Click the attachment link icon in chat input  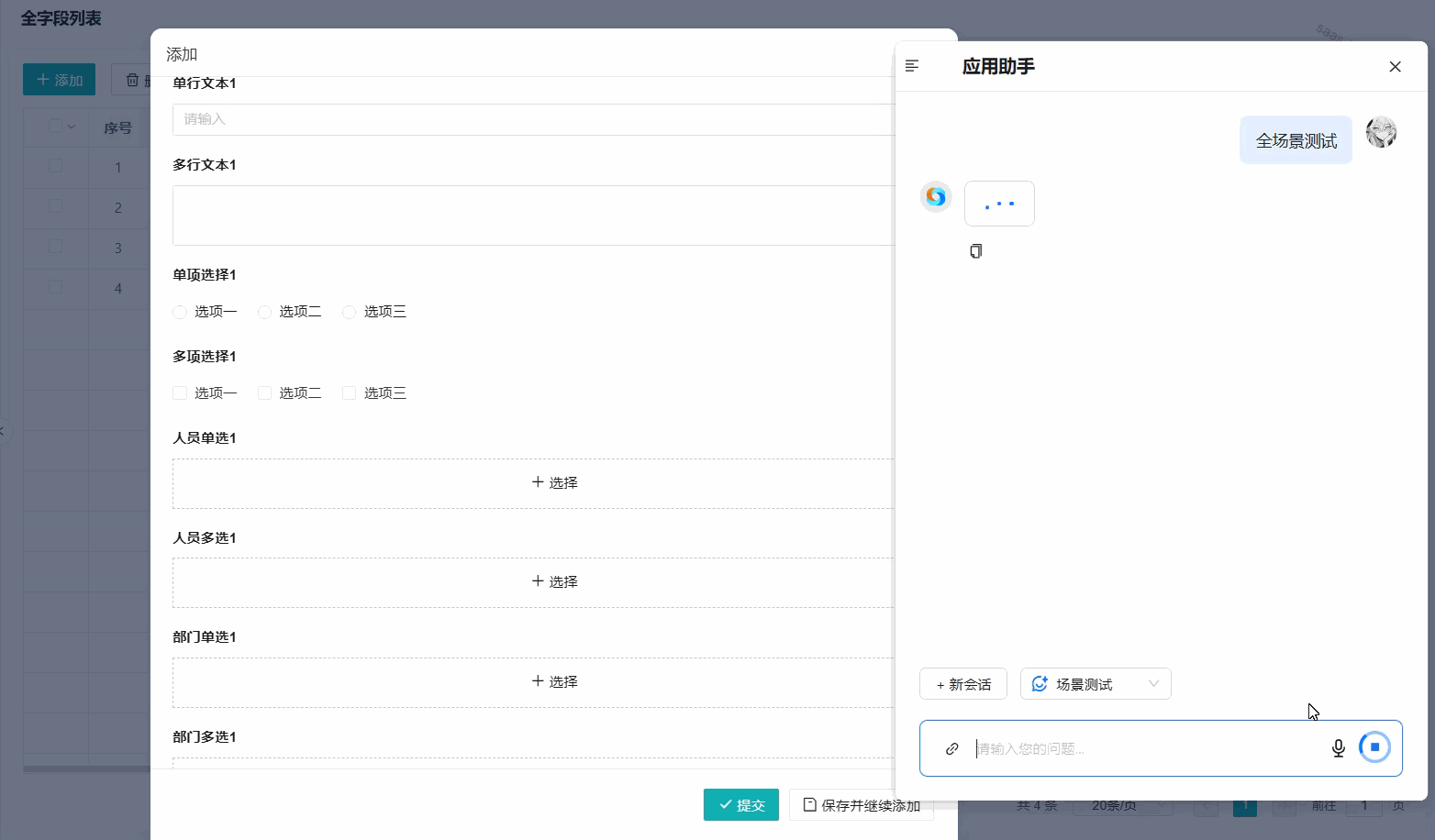951,748
